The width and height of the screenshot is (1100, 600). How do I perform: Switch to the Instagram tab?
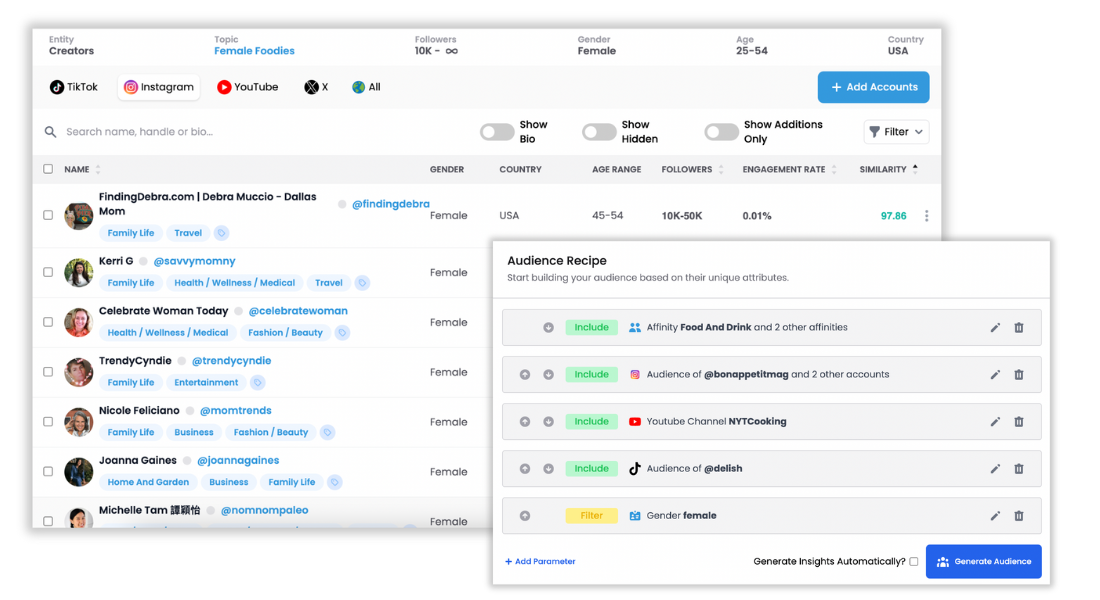159,87
